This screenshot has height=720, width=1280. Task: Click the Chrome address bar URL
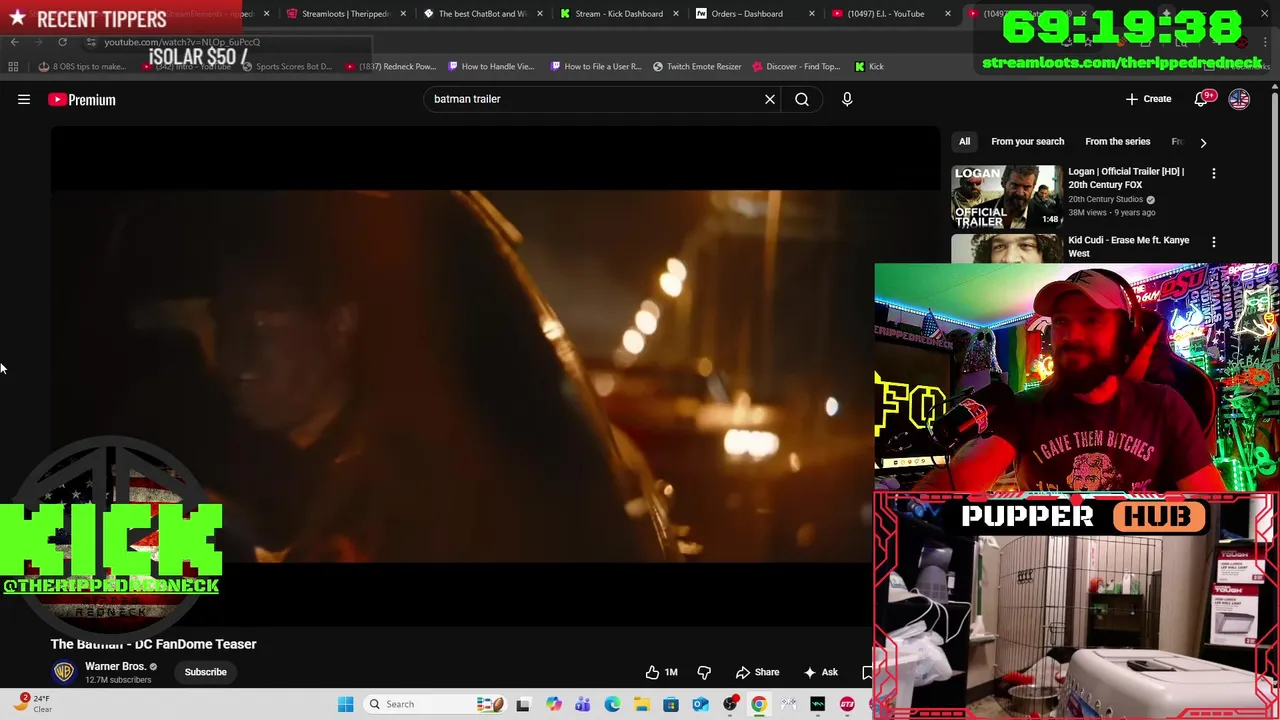point(182,42)
